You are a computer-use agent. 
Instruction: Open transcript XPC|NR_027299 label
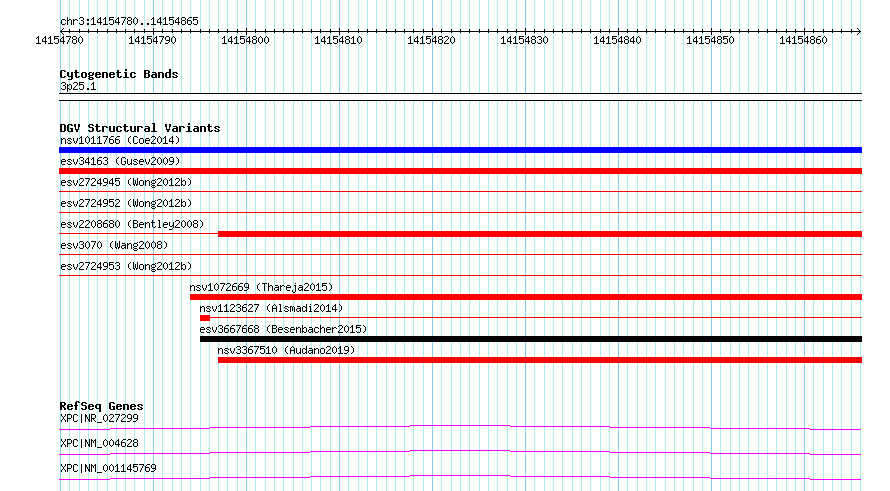[99, 418]
